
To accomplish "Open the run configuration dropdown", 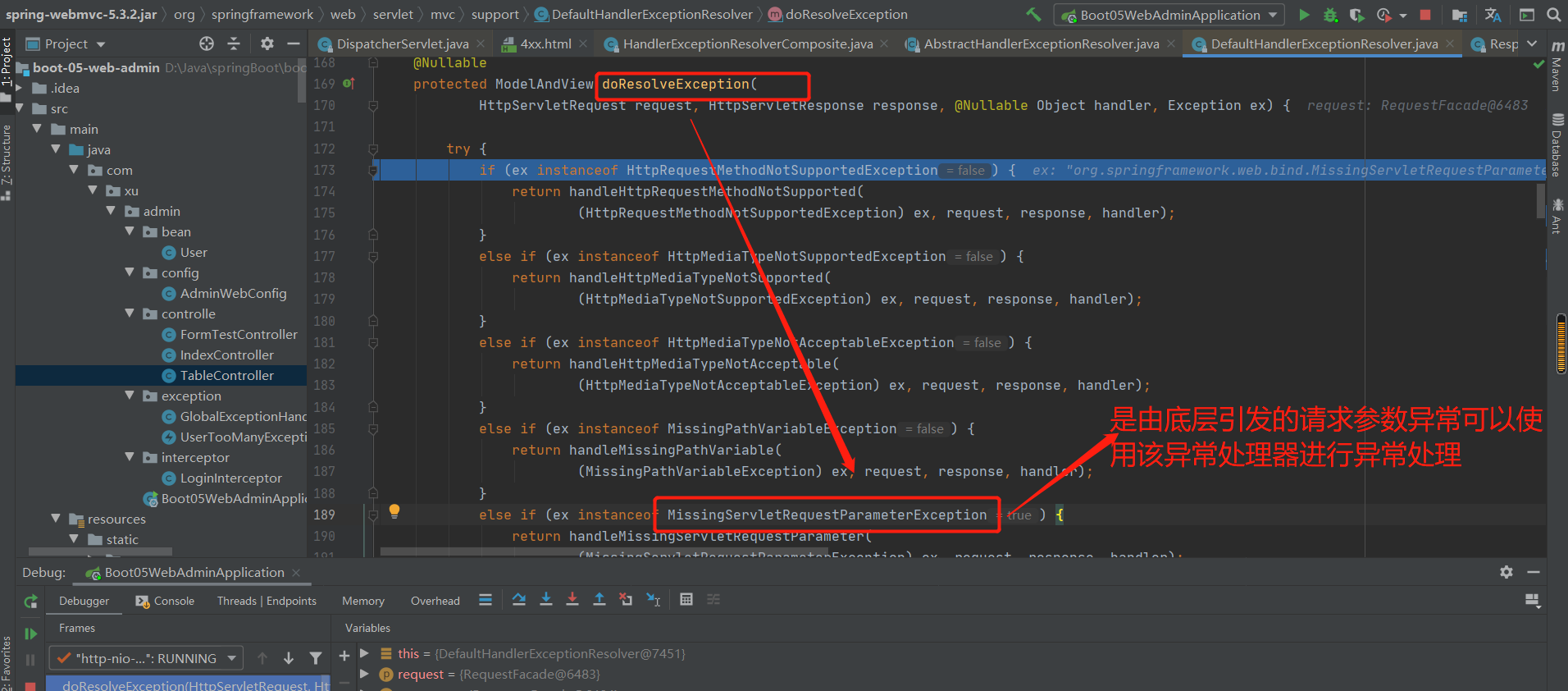I will coord(1170,15).
